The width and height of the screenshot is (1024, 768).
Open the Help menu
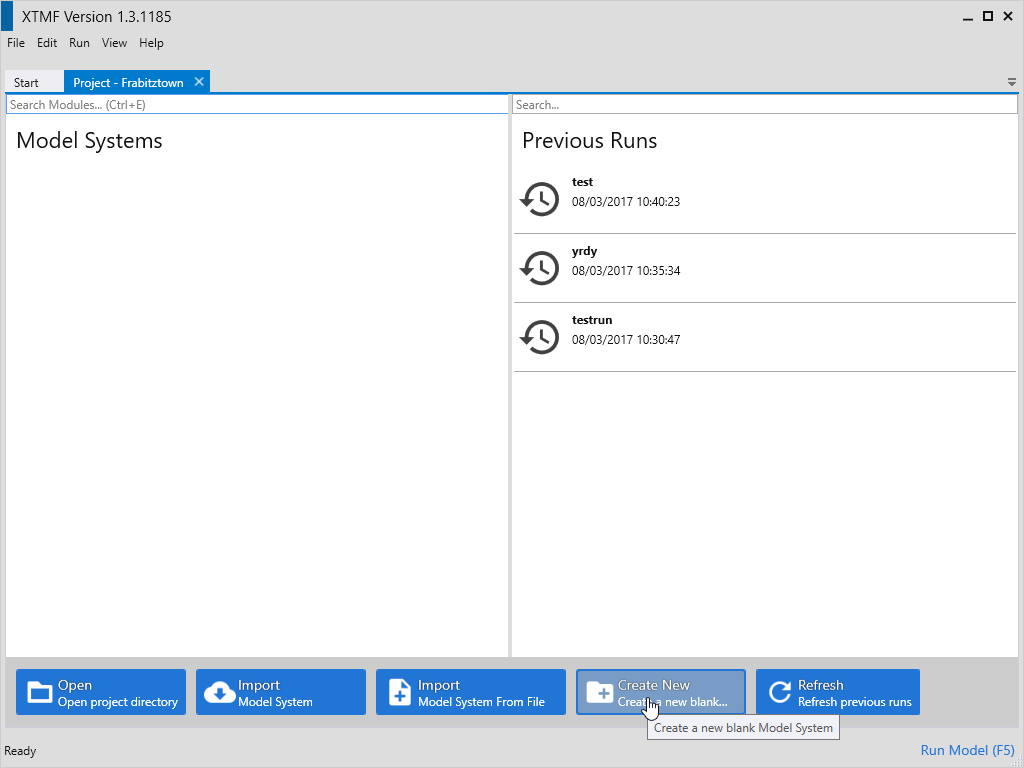tap(151, 43)
